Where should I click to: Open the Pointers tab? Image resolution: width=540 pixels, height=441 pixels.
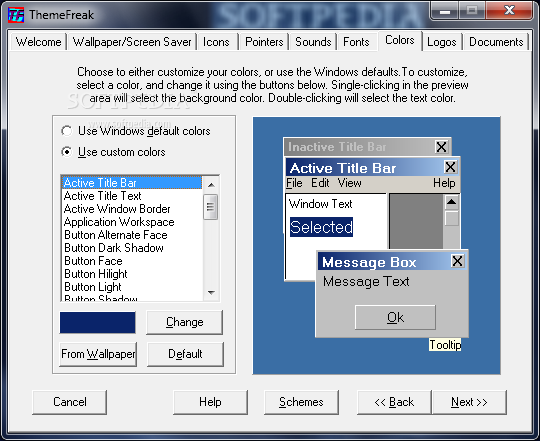pyautogui.click(x=264, y=42)
